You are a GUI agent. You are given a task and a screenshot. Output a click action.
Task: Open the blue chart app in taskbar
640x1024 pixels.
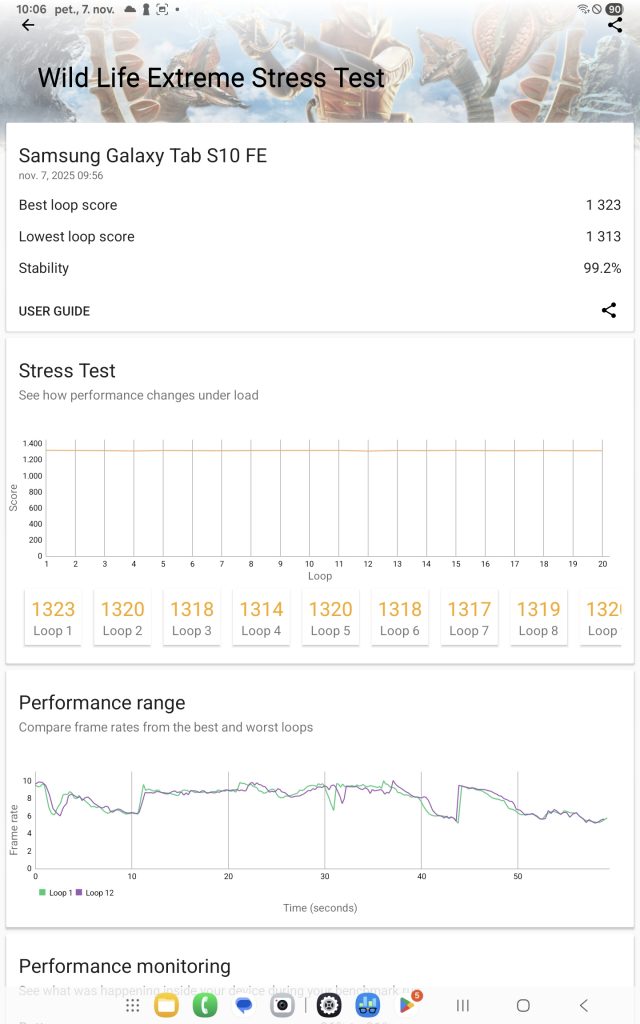point(368,1005)
